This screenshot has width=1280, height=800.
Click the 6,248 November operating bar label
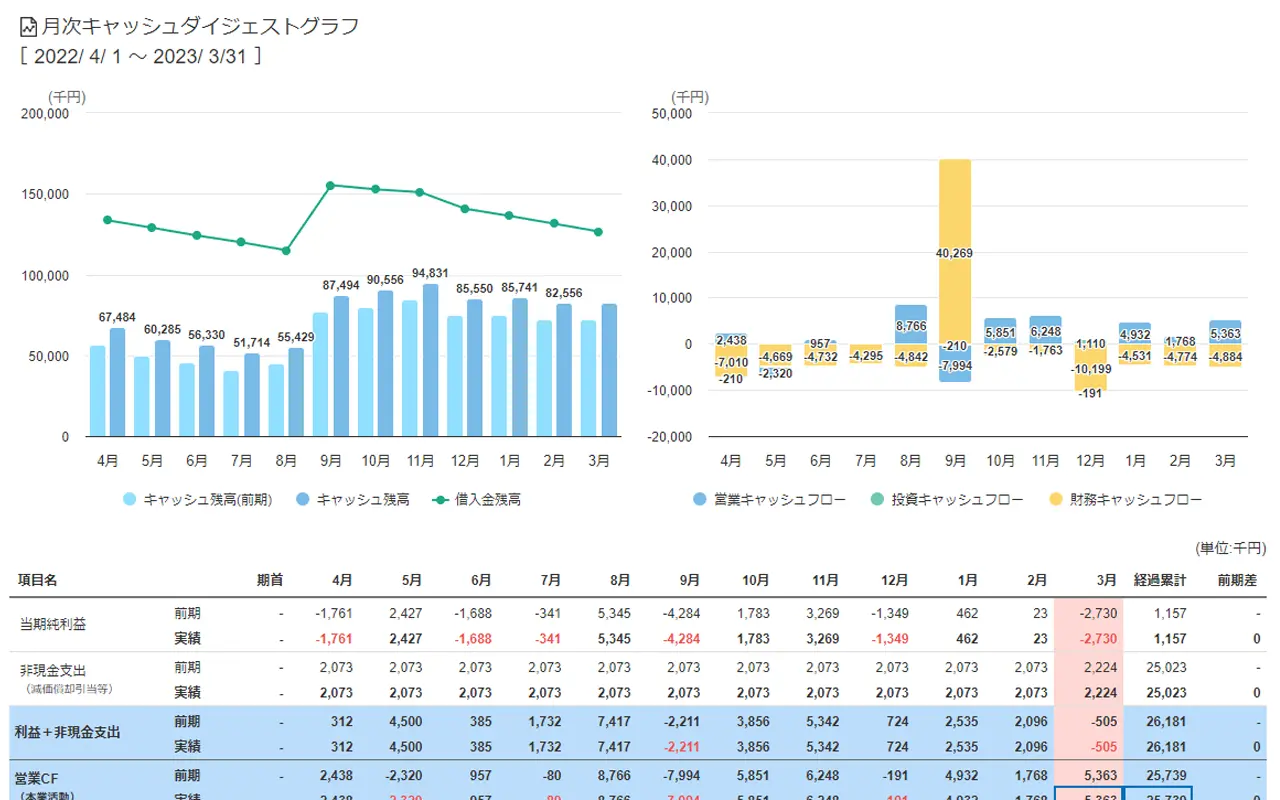(x=1045, y=332)
